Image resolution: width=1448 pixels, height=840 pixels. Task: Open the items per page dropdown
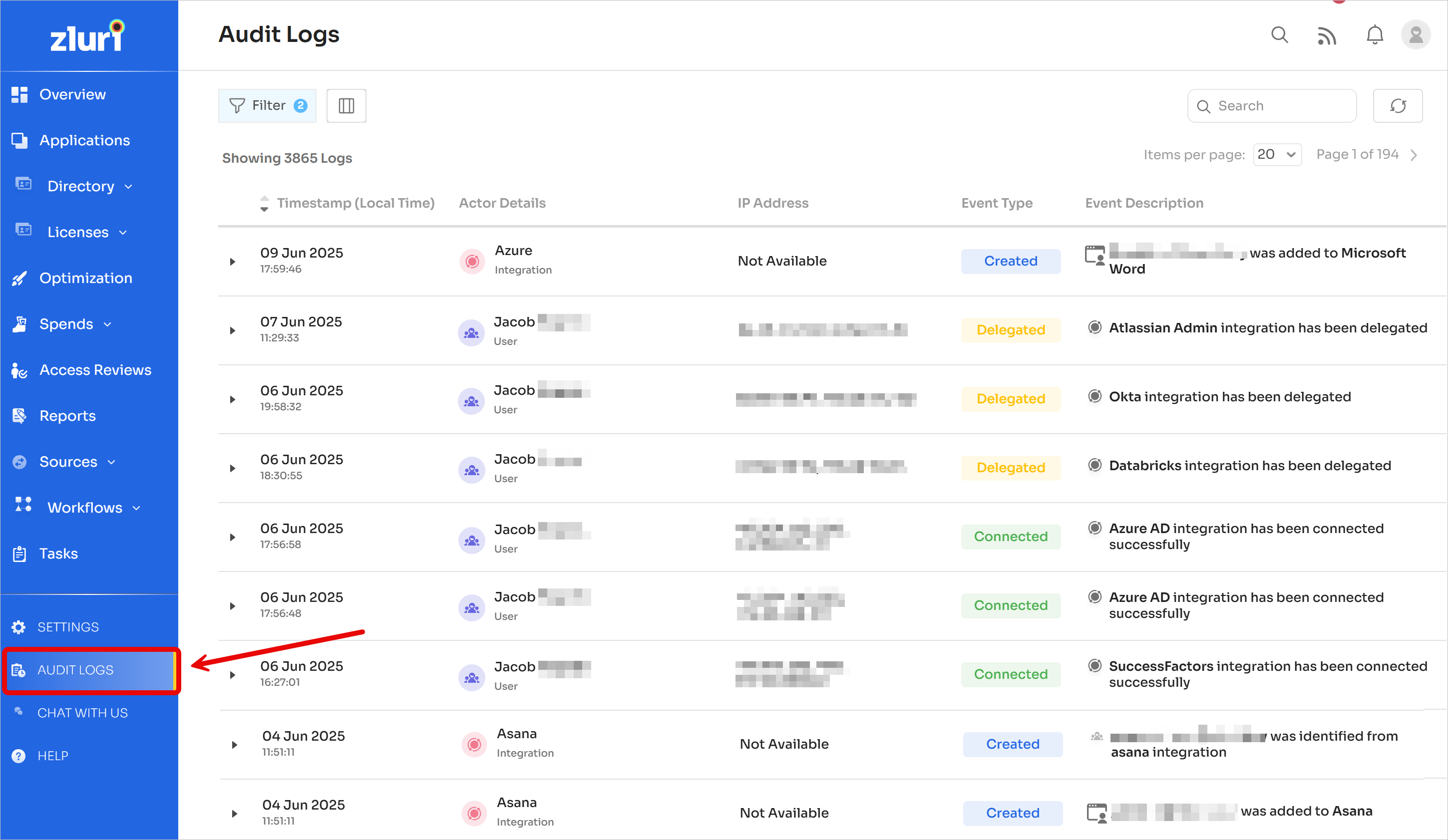[1277, 155]
